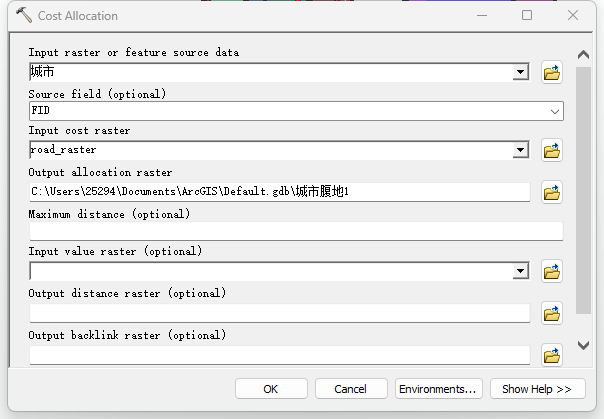Click the 'Source field (optional)' label
The height and width of the screenshot is (419, 604).
coord(97,94)
